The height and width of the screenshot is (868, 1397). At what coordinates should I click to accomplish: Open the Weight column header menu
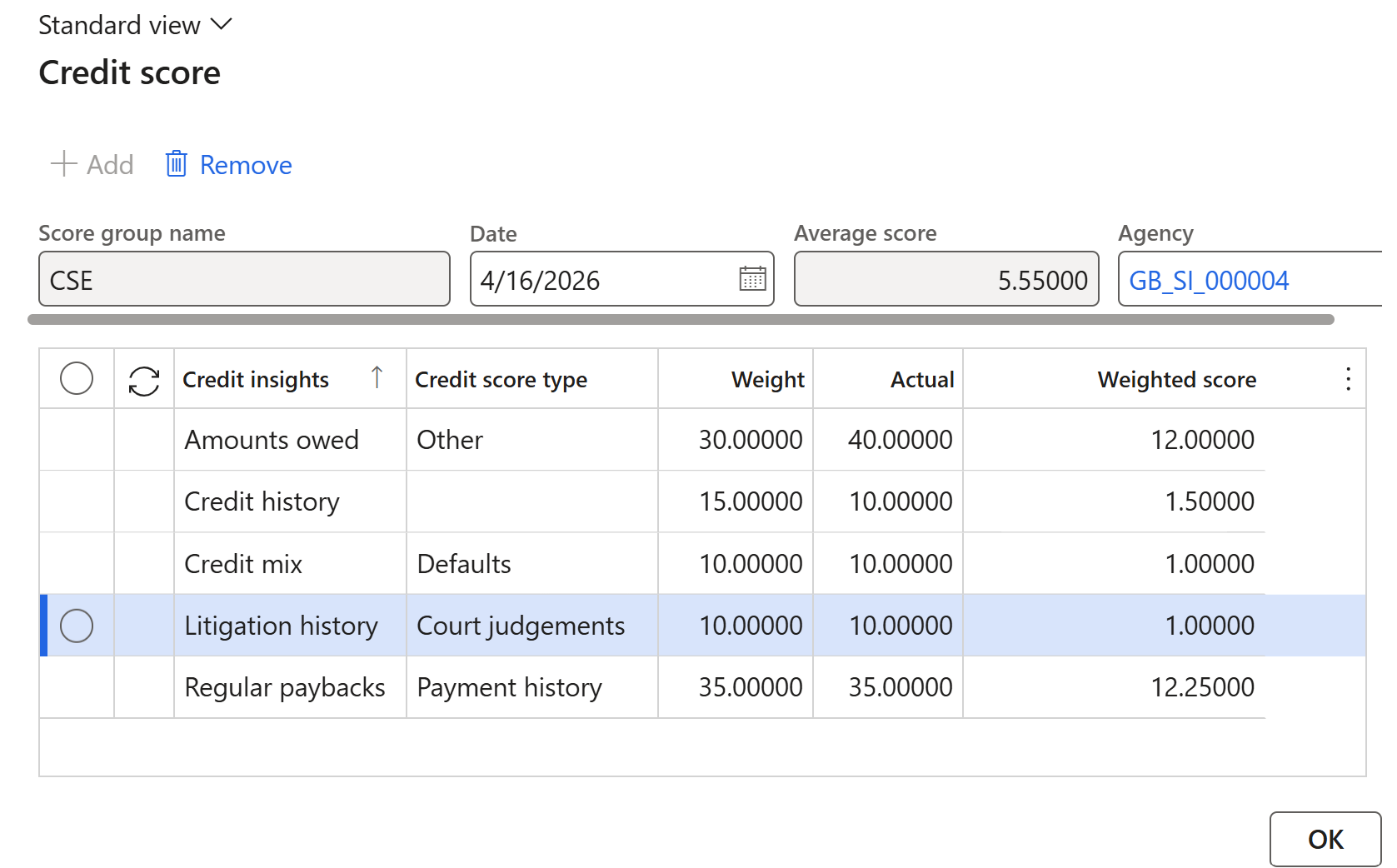(x=766, y=380)
